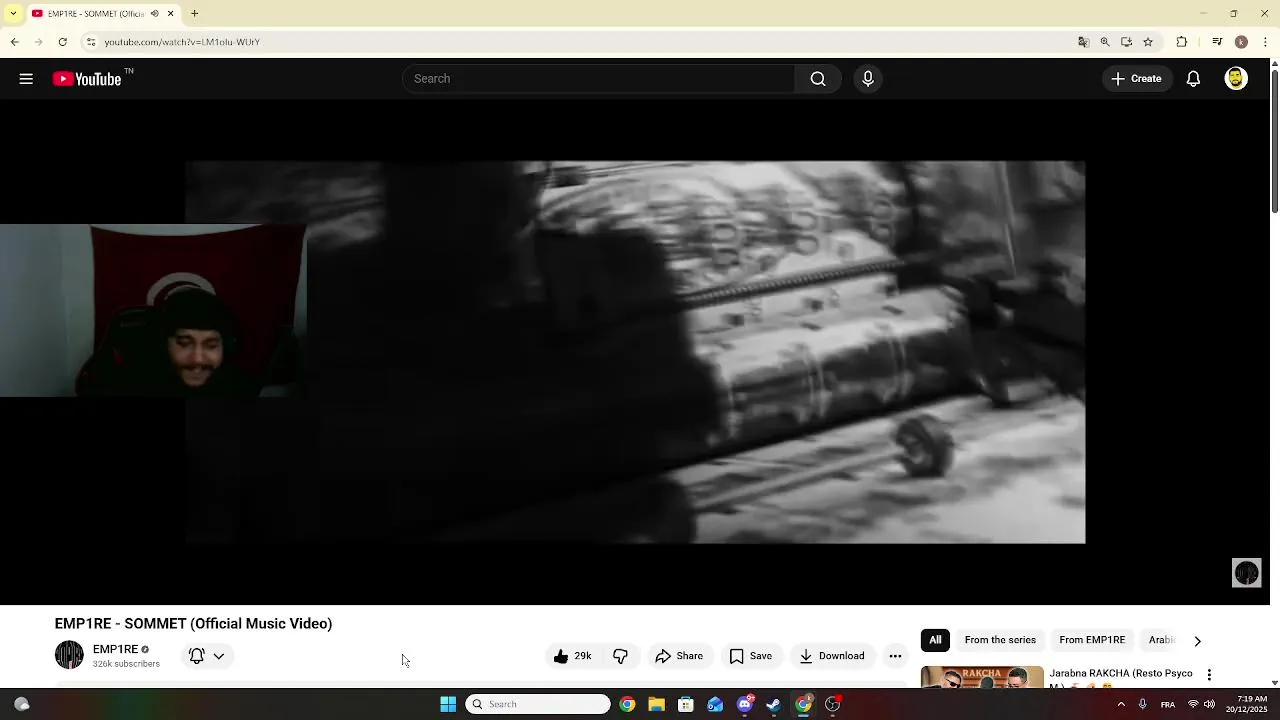This screenshot has width=1280, height=720.
Task: Select the partially shown Arabic chip
Action: coord(1161,640)
